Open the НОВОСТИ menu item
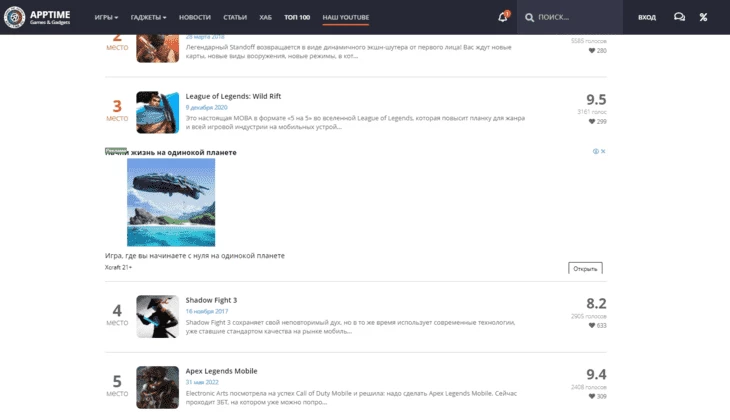Viewport: 730px width, 420px height. click(x=195, y=17)
